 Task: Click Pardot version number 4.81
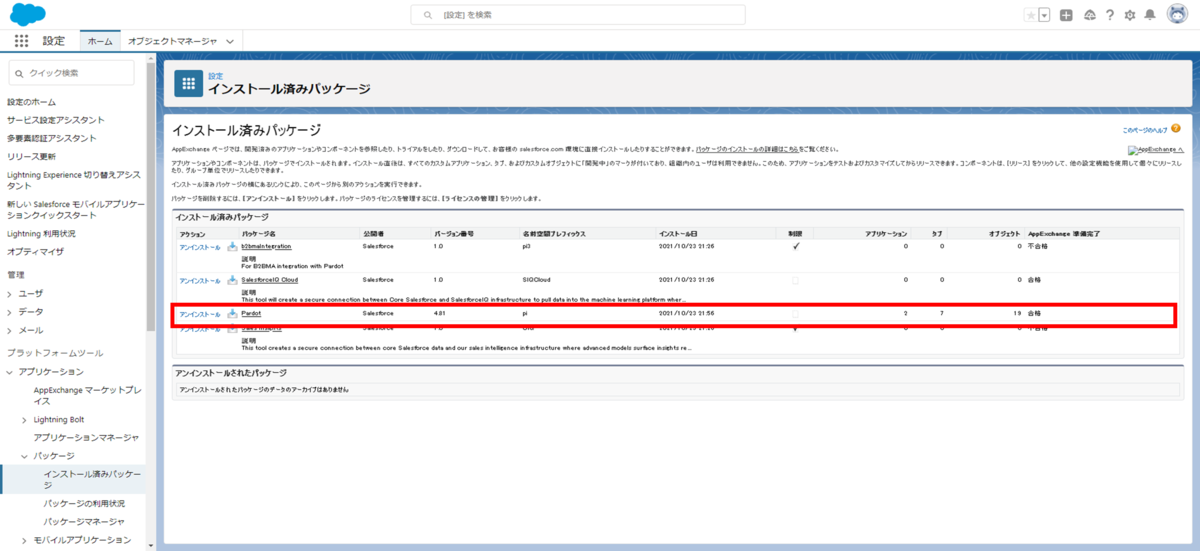coord(439,314)
